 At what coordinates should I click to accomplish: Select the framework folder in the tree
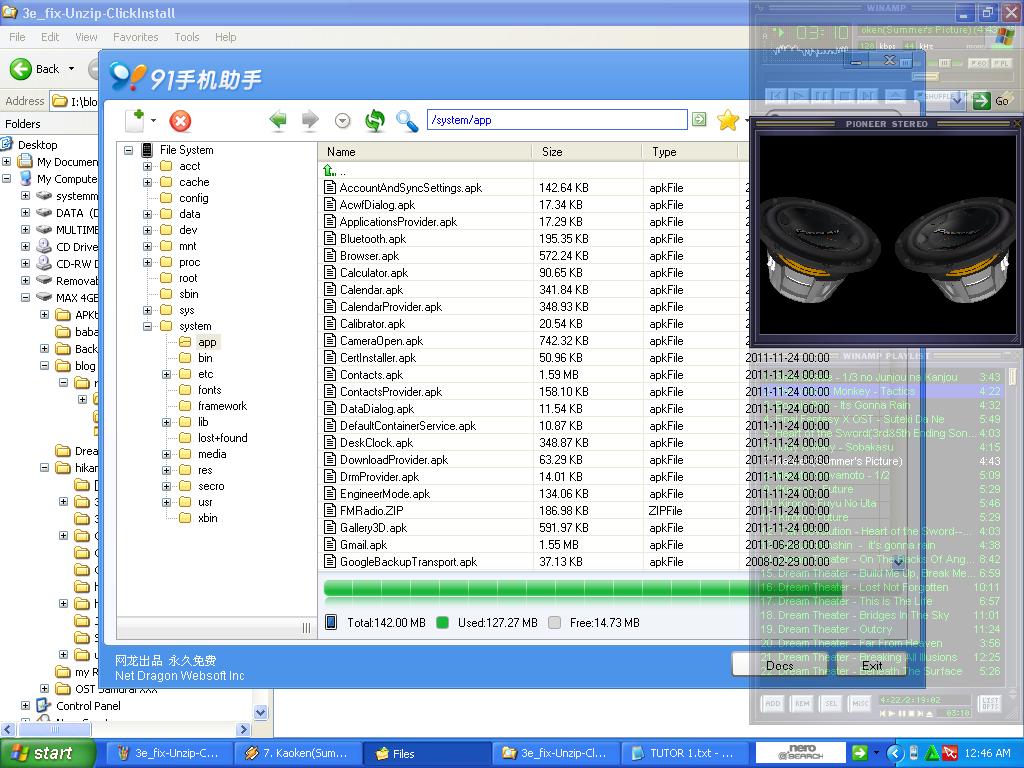pyautogui.click(x=223, y=406)
